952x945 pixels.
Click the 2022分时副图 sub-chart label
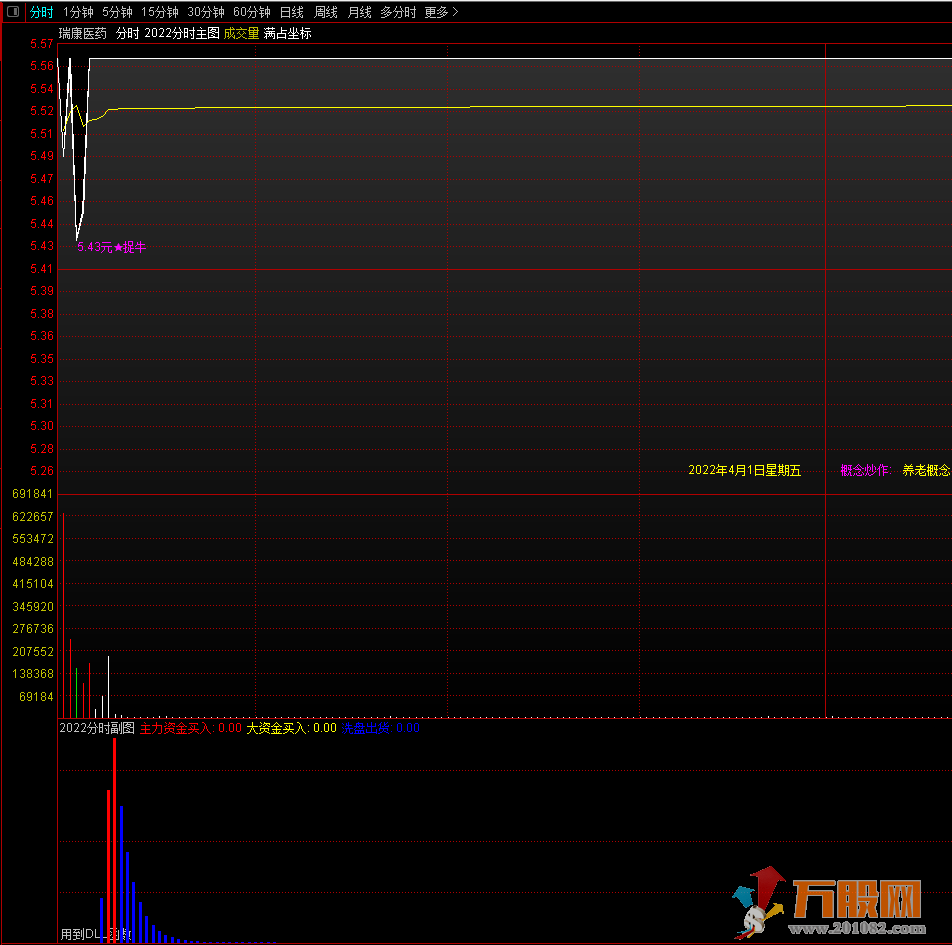(x=97, y=728)
